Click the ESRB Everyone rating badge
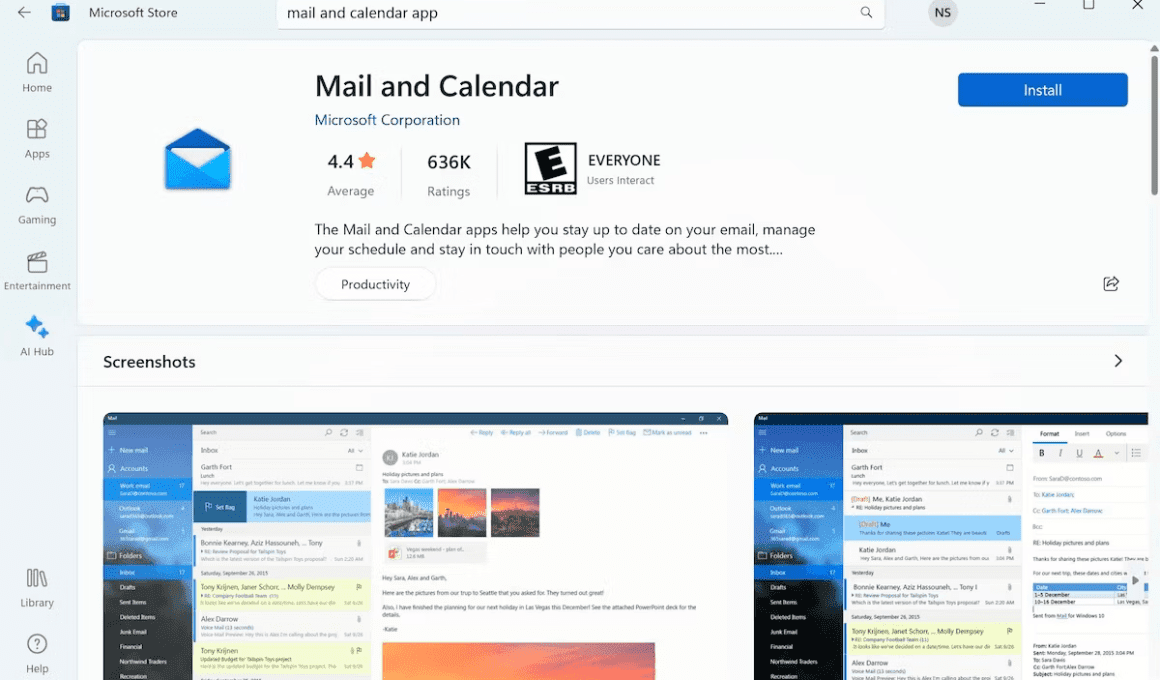 point(550,169)
